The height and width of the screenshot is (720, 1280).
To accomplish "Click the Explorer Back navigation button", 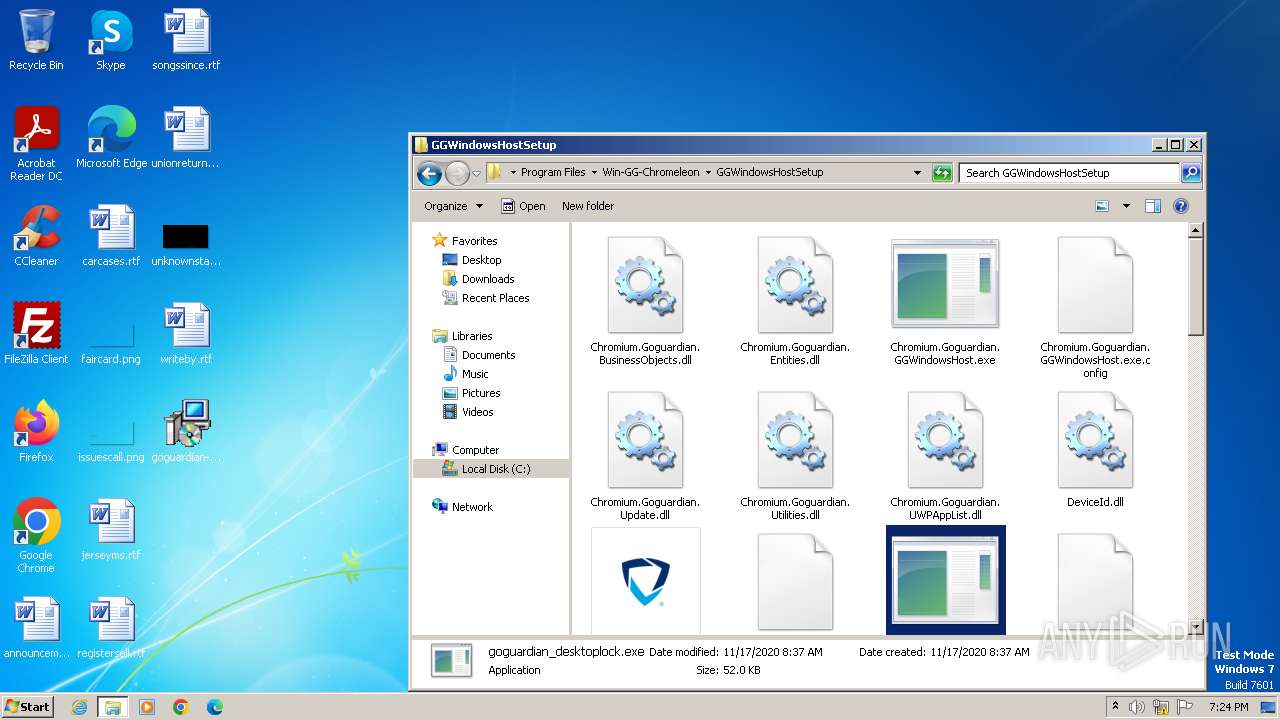I will (x=429, y=173).
